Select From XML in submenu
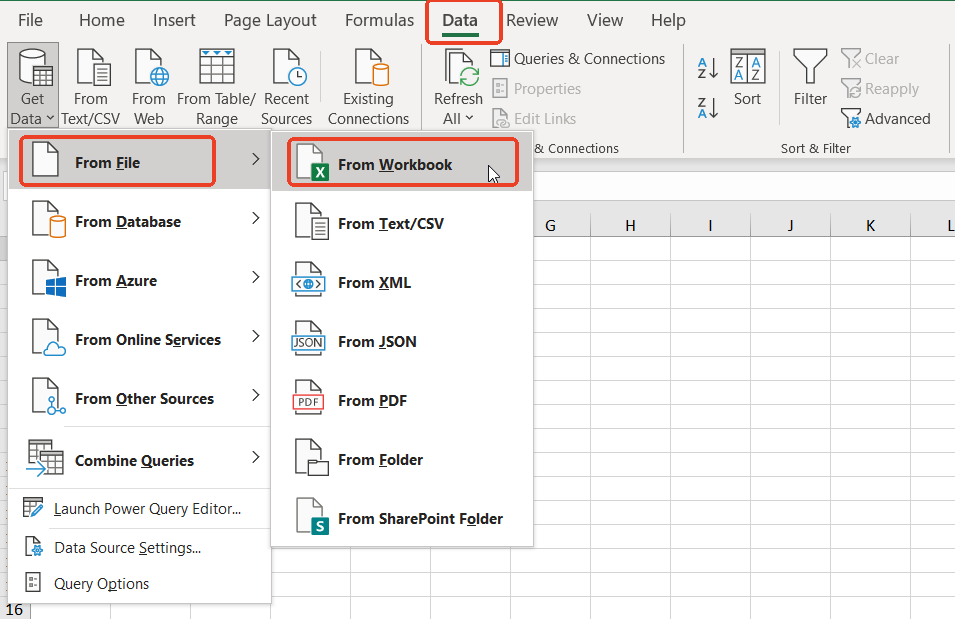 (402, 282)
